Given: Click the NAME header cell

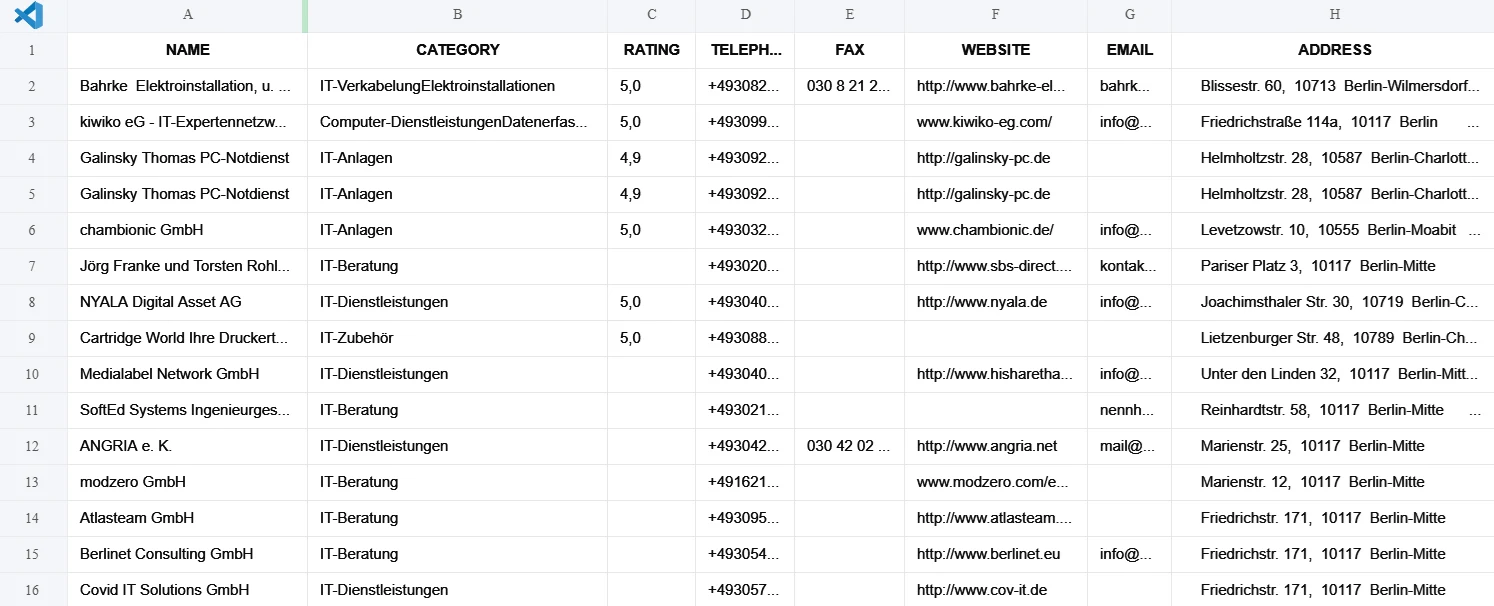Looking at the screenshot, I should [x=188, y=50].
